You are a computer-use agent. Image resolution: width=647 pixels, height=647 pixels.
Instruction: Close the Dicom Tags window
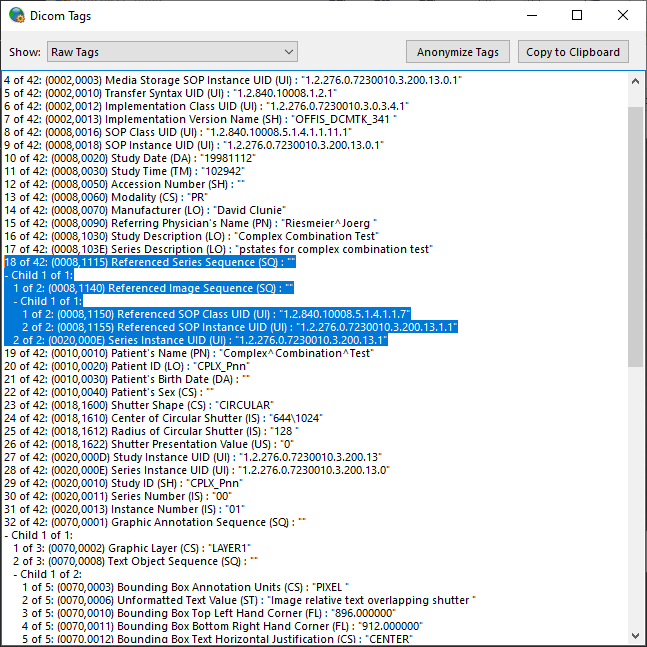point(623,16)
